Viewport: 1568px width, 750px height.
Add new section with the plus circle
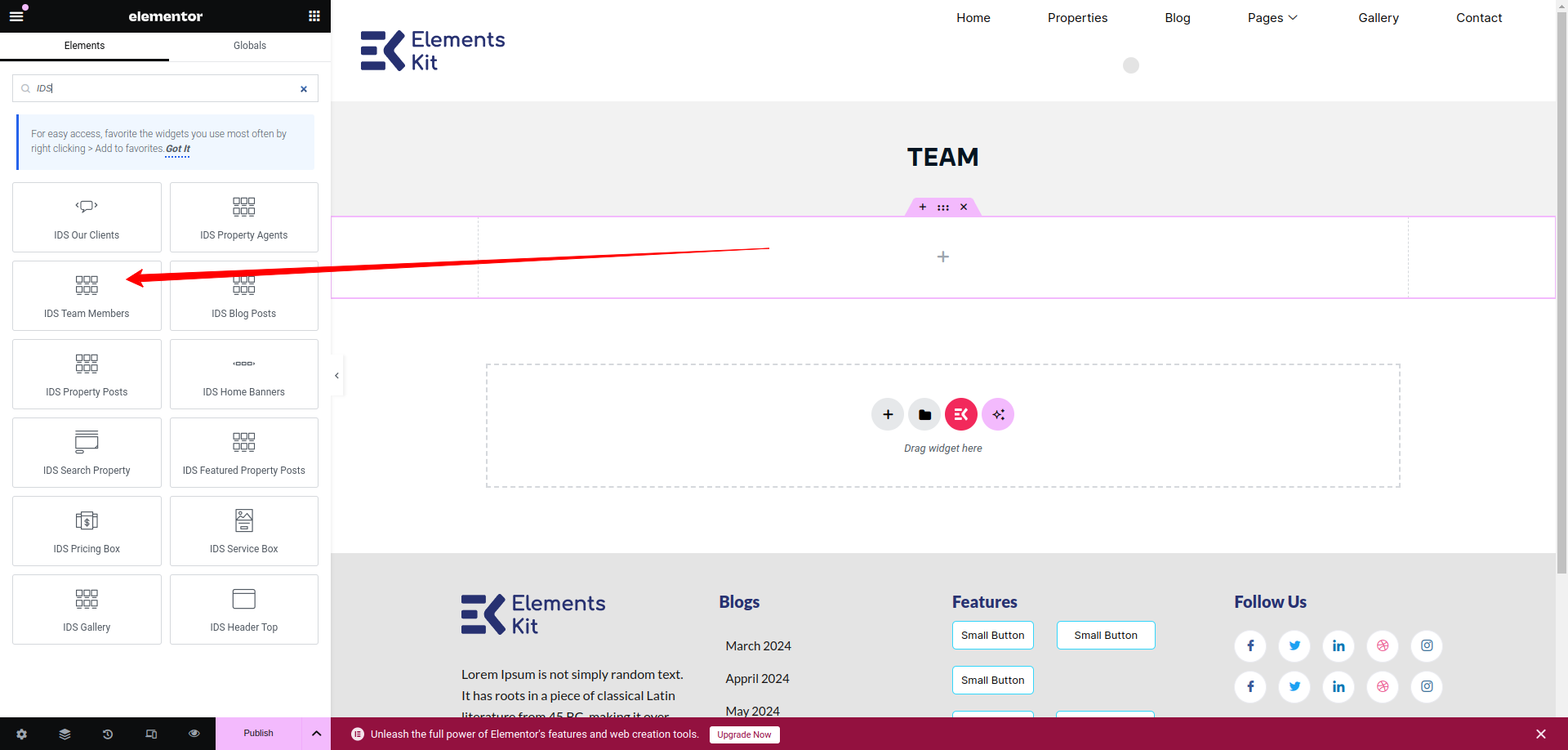(x=888, y=414)
